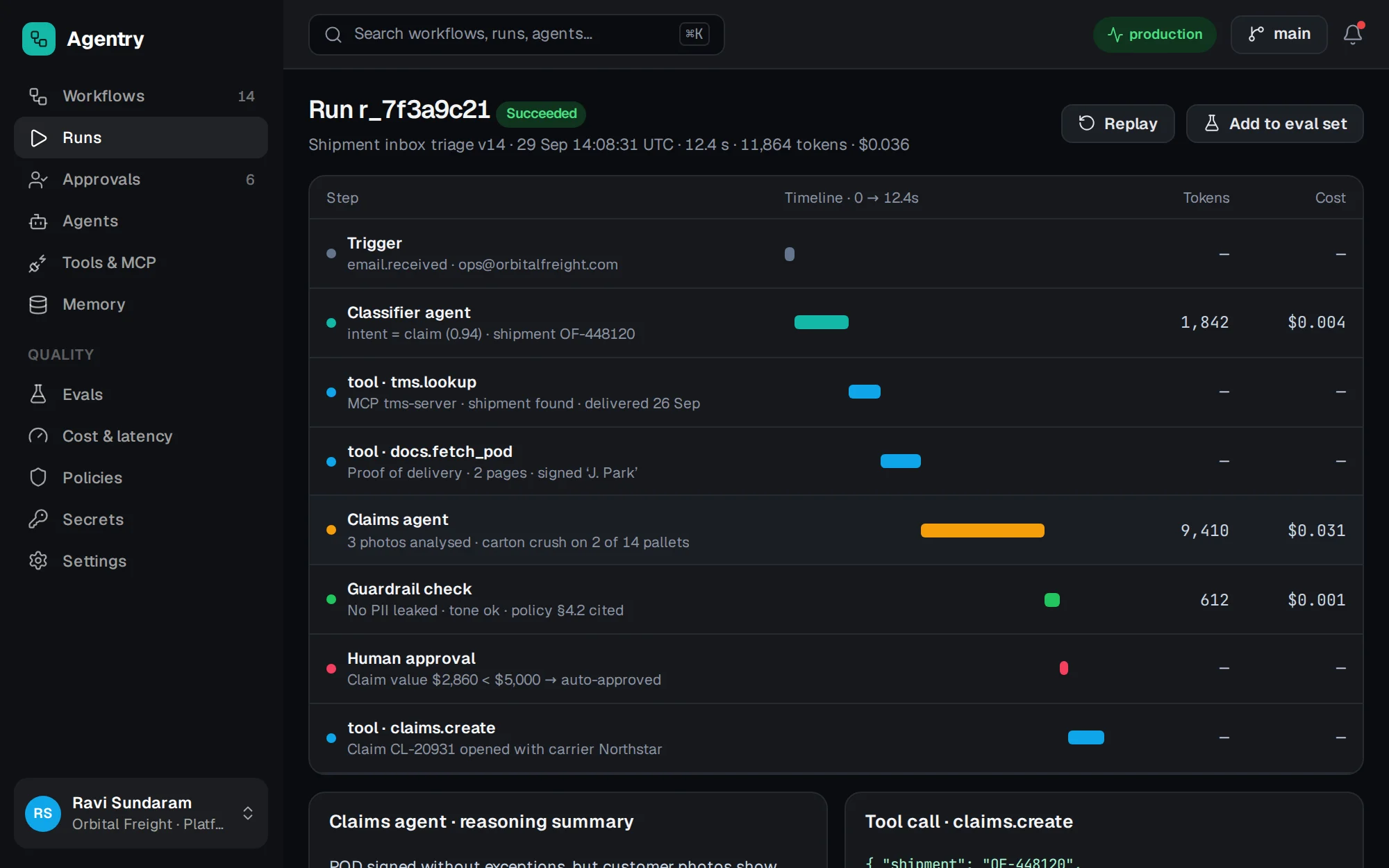Viewport: 1389px width, 868px height.
Task: Open the tool claims.create step
Action: click(x=835, y=738)
